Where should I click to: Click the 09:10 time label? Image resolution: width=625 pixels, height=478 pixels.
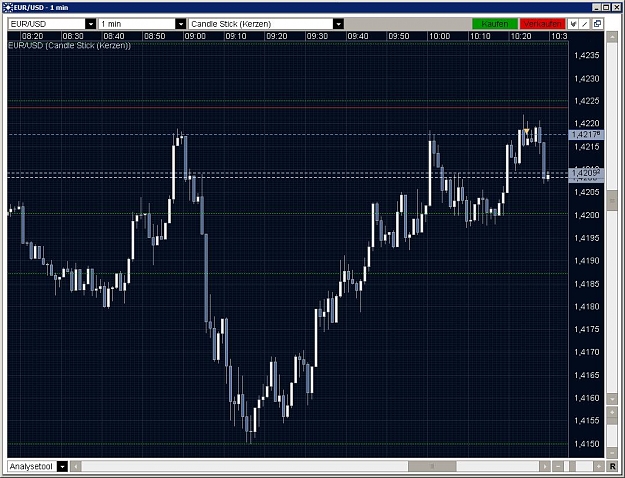(x=236, y=36)
